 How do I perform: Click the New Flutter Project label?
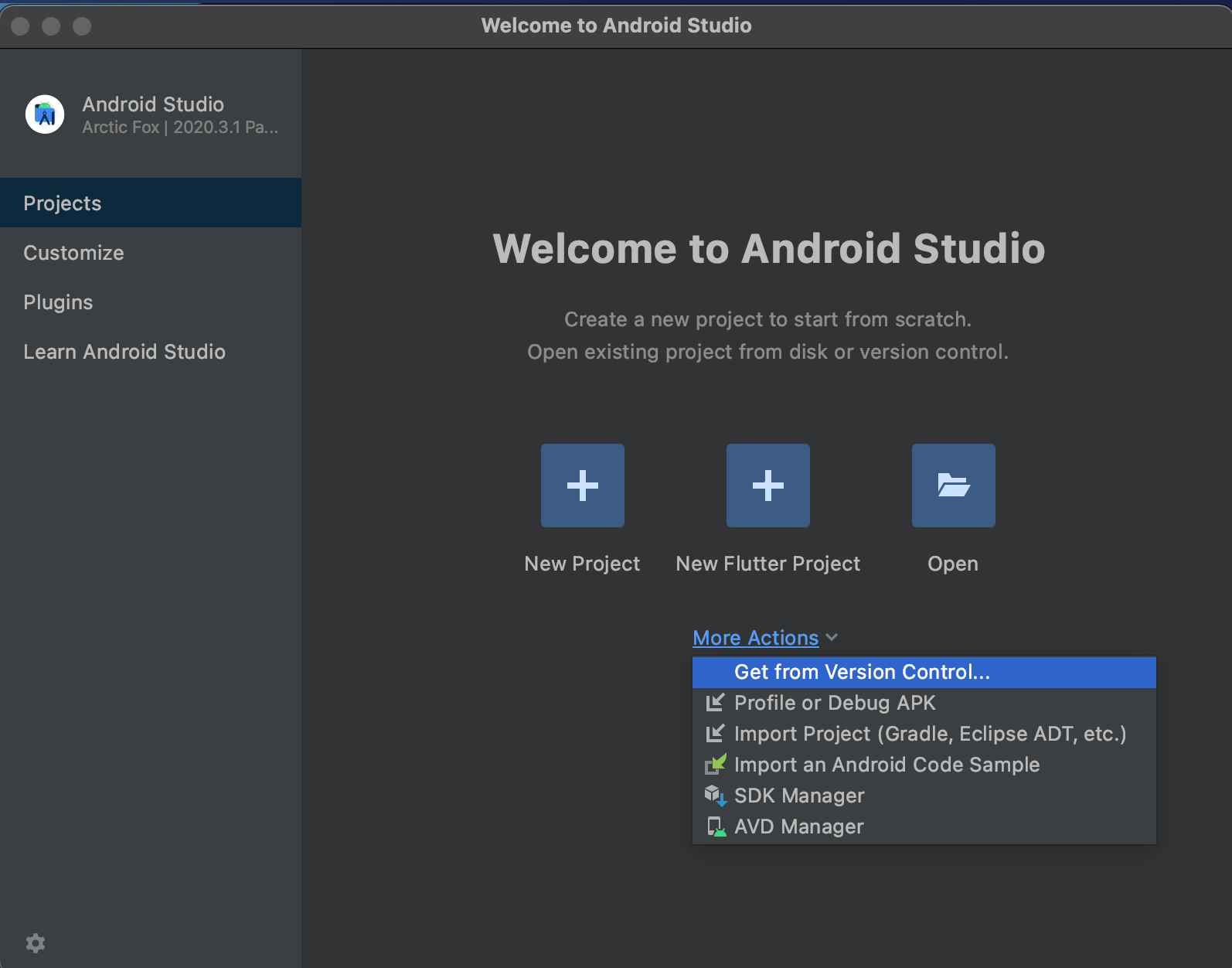coord(767,564)
